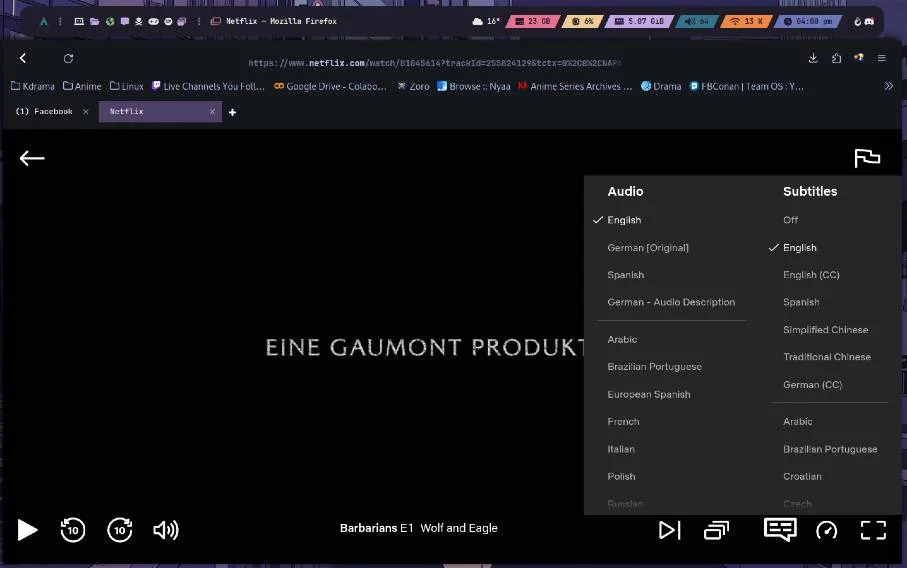
Task: Open the Anime bookmarks folder
Action: [82, 86]
